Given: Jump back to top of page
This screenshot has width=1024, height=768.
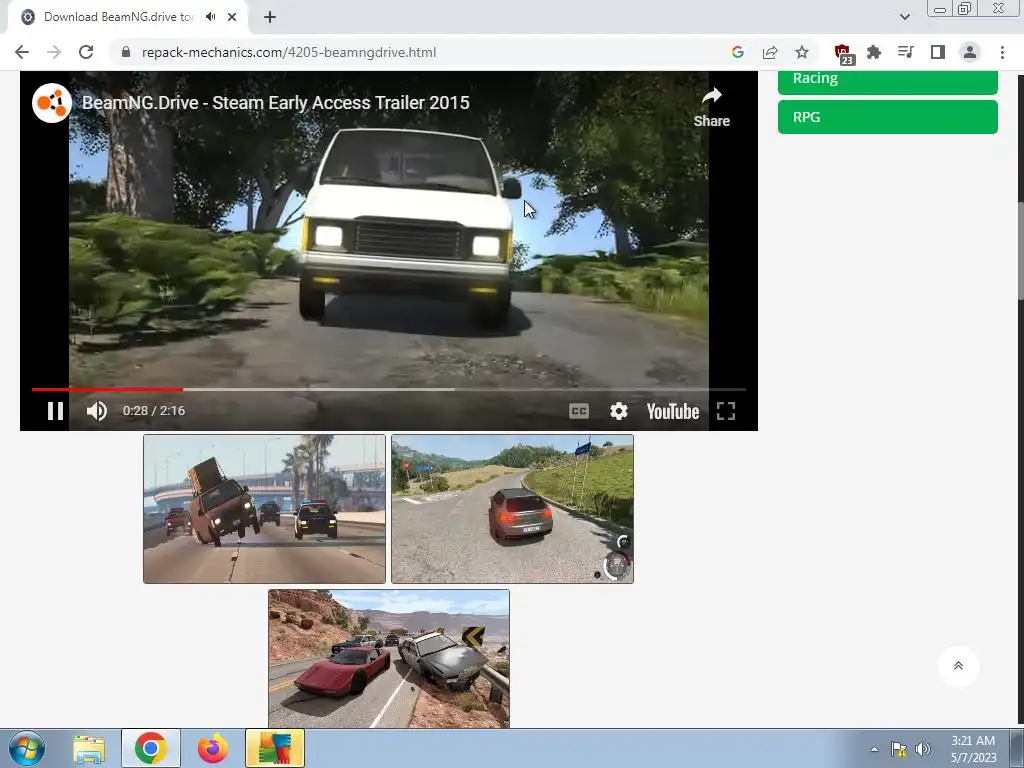Looking at the screenshot, I should pos(958,666).
